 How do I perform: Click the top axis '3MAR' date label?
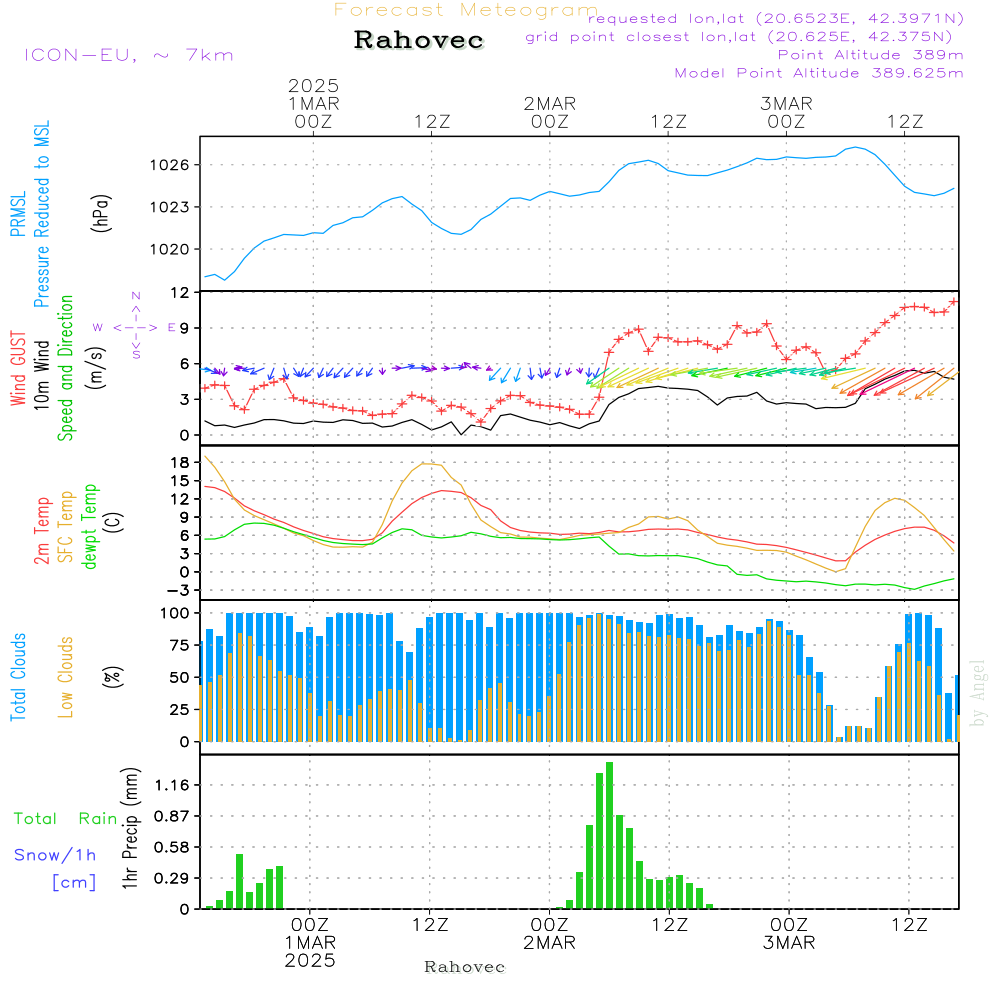pyautogui.click(x=786, y=103)
